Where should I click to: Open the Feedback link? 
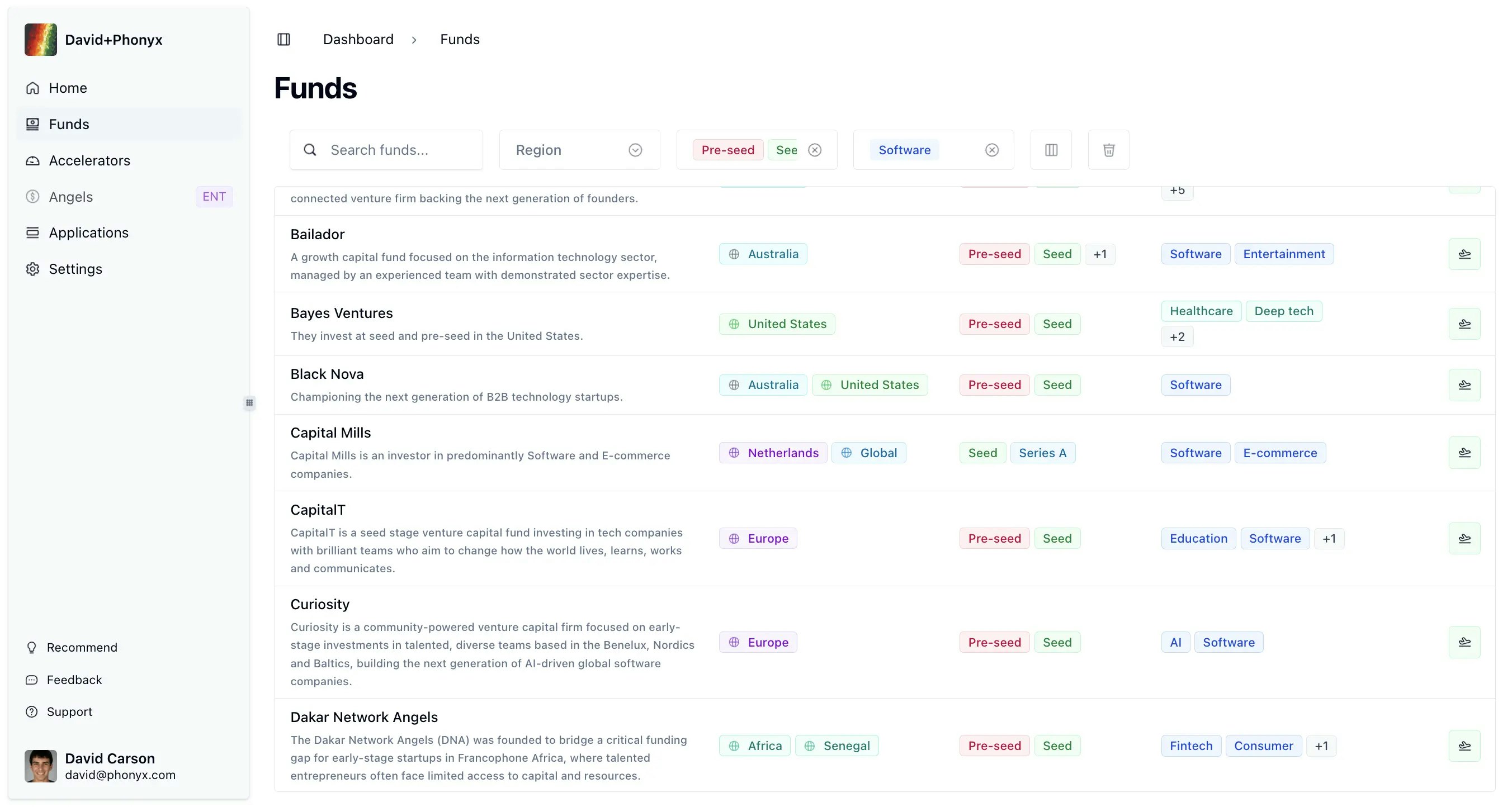(x=74, y=679)
